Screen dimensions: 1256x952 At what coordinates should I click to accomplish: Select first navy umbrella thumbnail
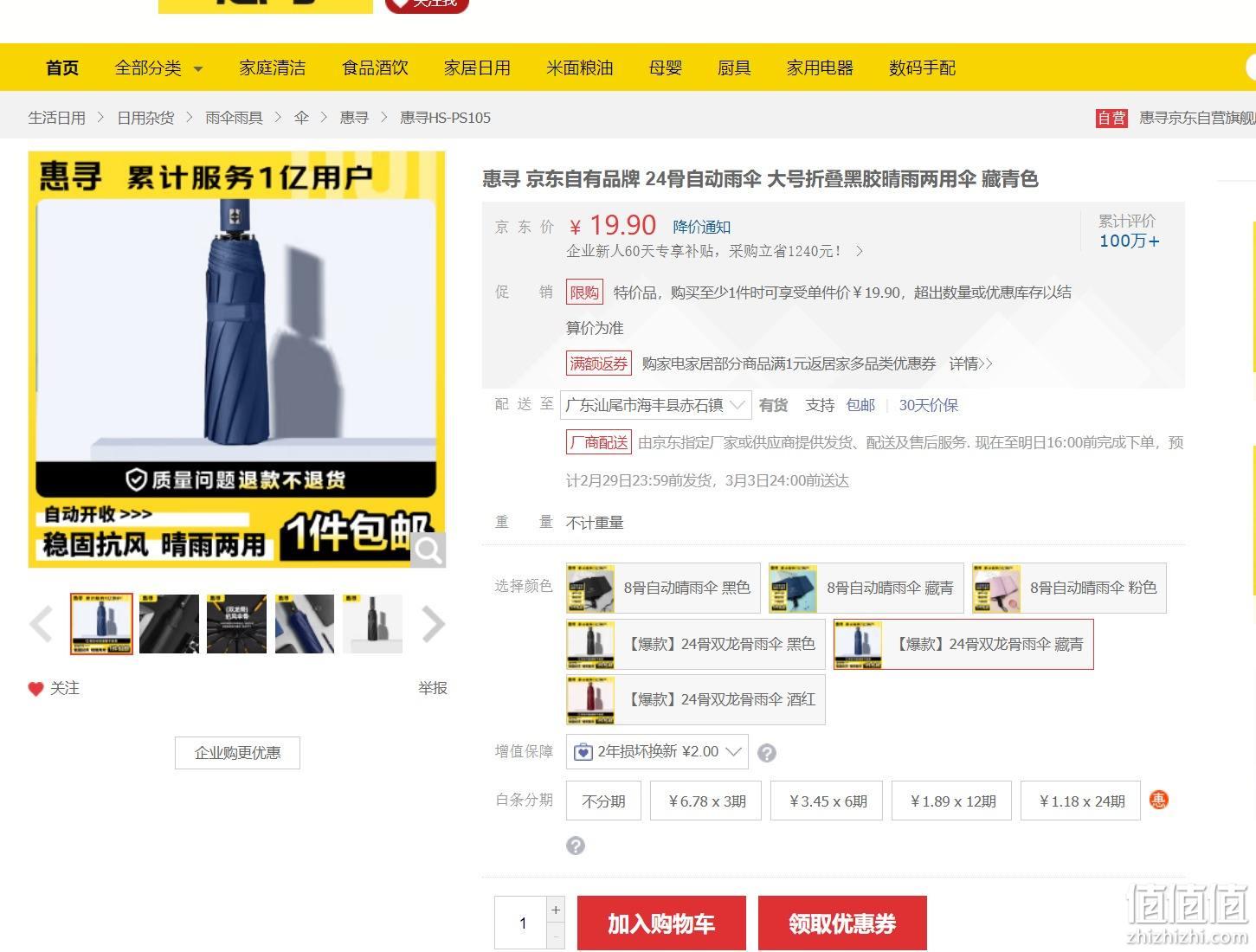pyautogui.click(x=102, y=624)
